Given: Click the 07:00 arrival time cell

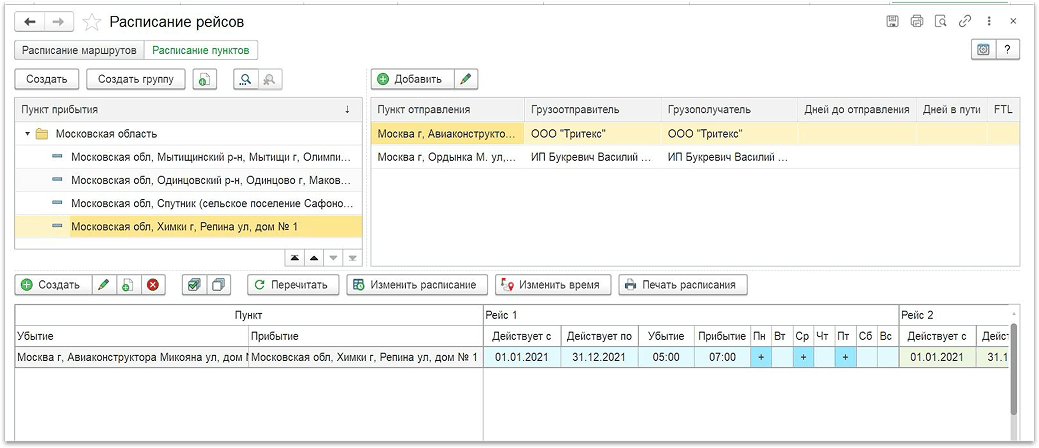Looking at the screenshot, I should tap(722, 357).
